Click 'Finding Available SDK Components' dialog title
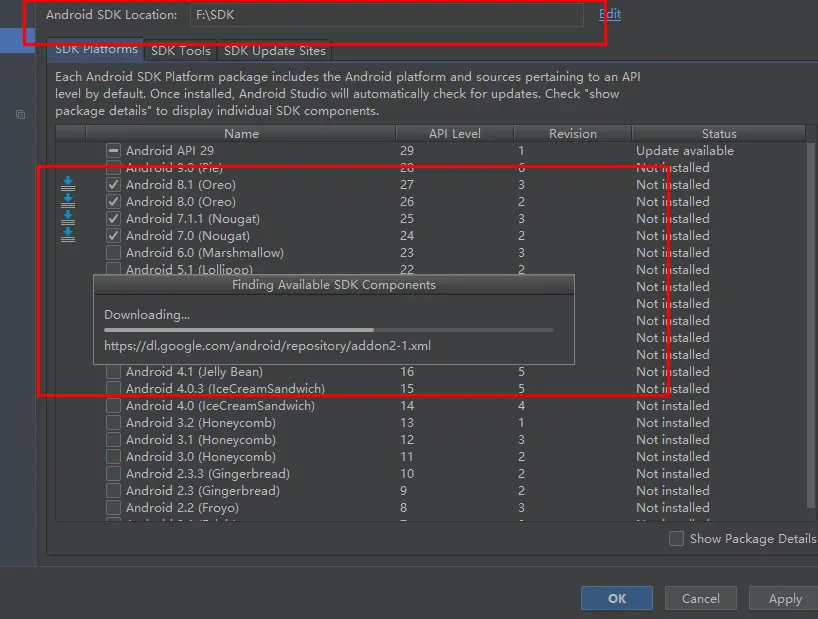 pyautogui.click(x=334, y=285)
